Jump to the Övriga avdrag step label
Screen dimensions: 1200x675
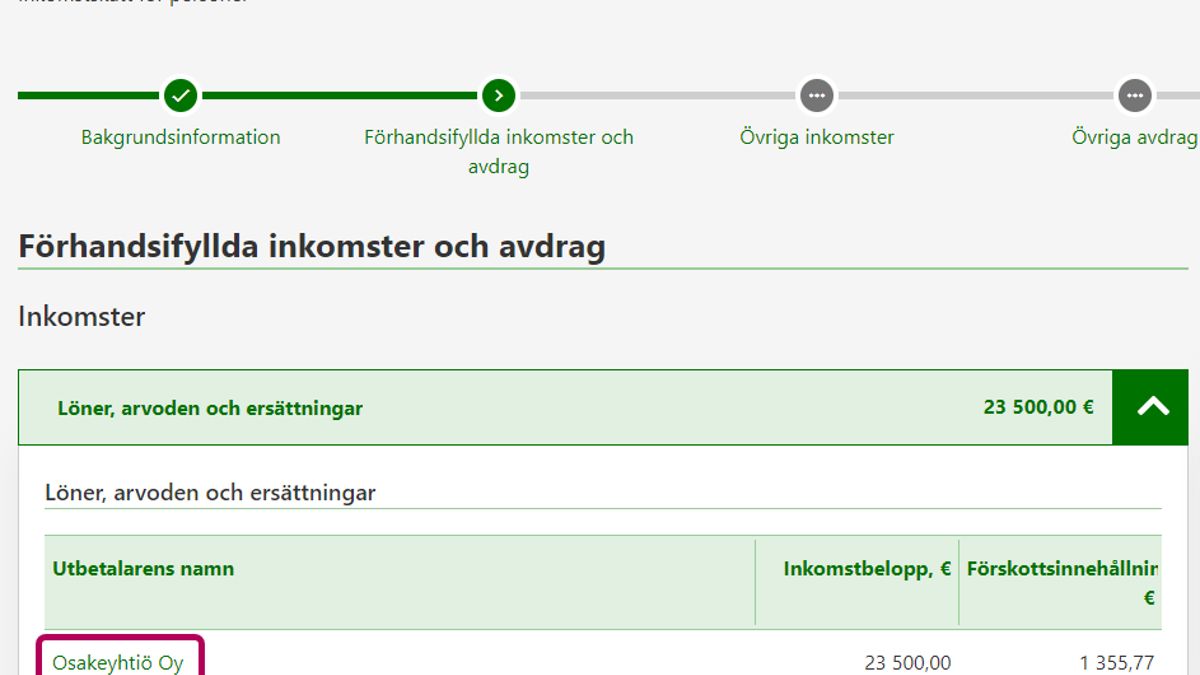[x=1134, y=137]
